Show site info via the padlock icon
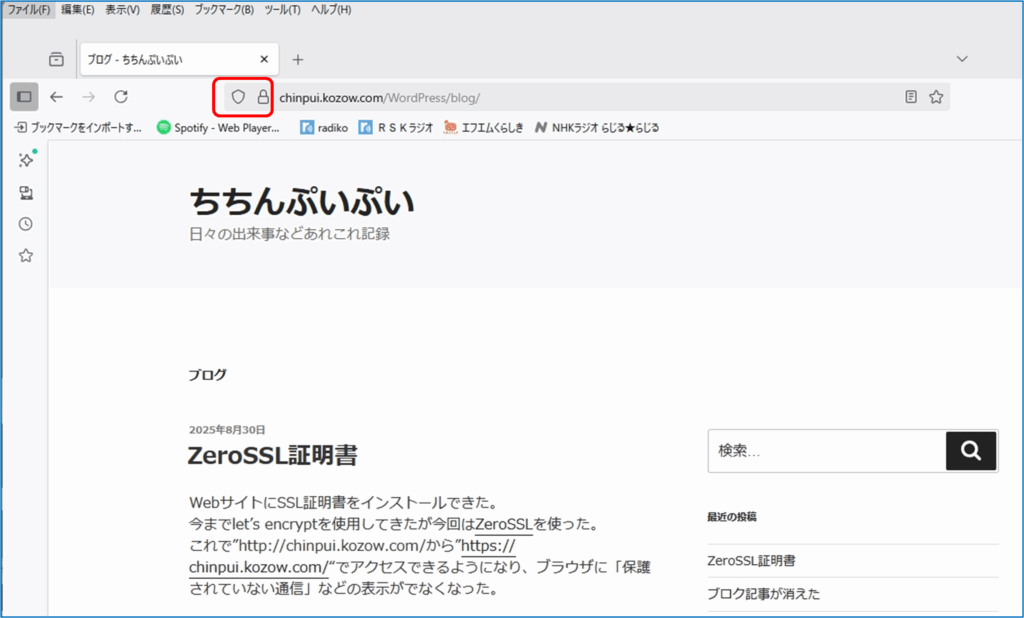 tap(262, 97)
